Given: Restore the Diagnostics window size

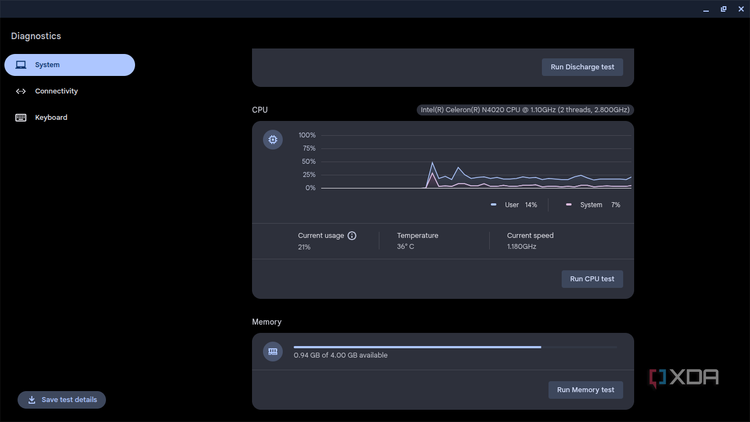Looking at the screenshot, I should pyautogui.click(x=724, y=9).
